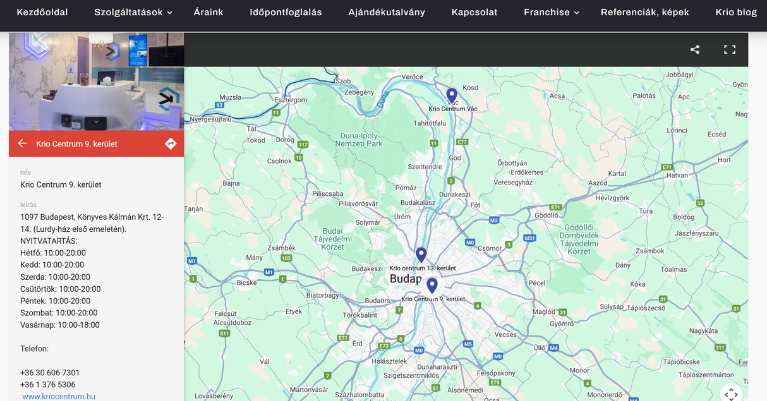Click phone number +36 30 606 7301
Image resolution: width=767 pixels, height=401 pixels.
pos(49,373)
